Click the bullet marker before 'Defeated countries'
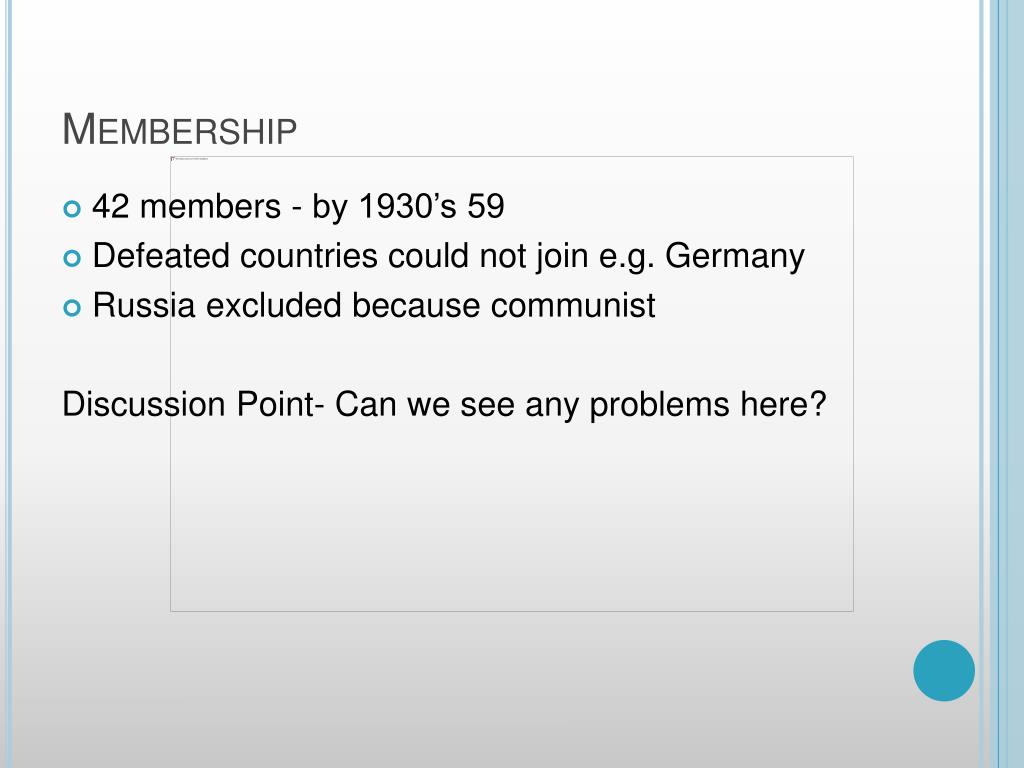Viewport: 1024px width, 768px height. (x=72, y=259)
